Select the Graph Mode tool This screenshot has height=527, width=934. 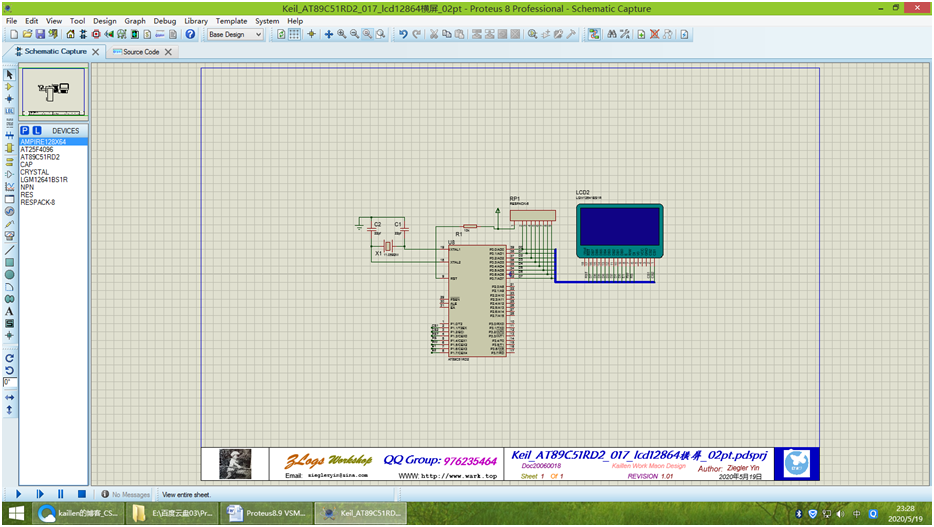coord(9,186)
